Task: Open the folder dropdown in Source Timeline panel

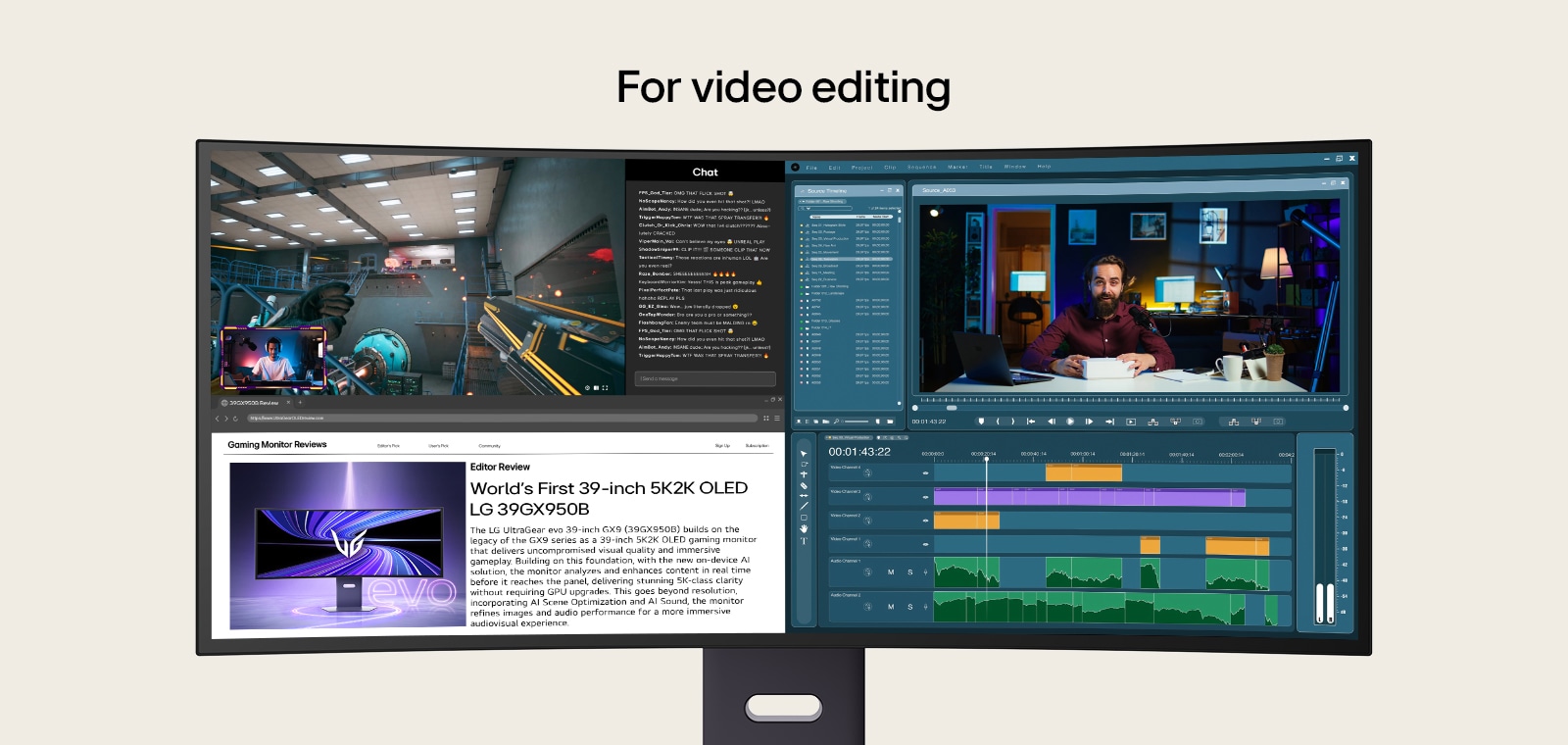Action: pyautogui.click(x=822, y=201)
